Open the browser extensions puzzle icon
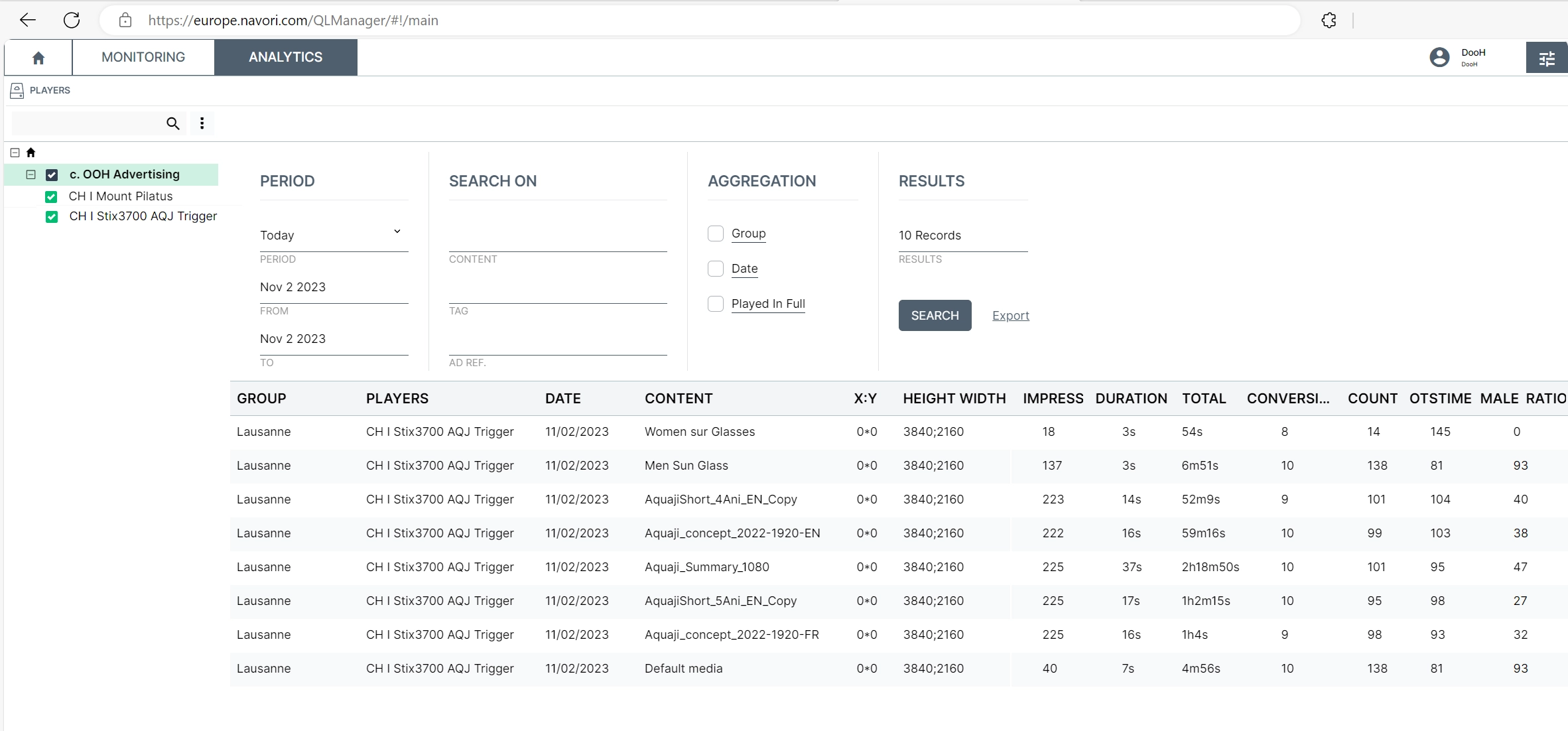This screenshot has width=1568, height=731. (1329, 20)
